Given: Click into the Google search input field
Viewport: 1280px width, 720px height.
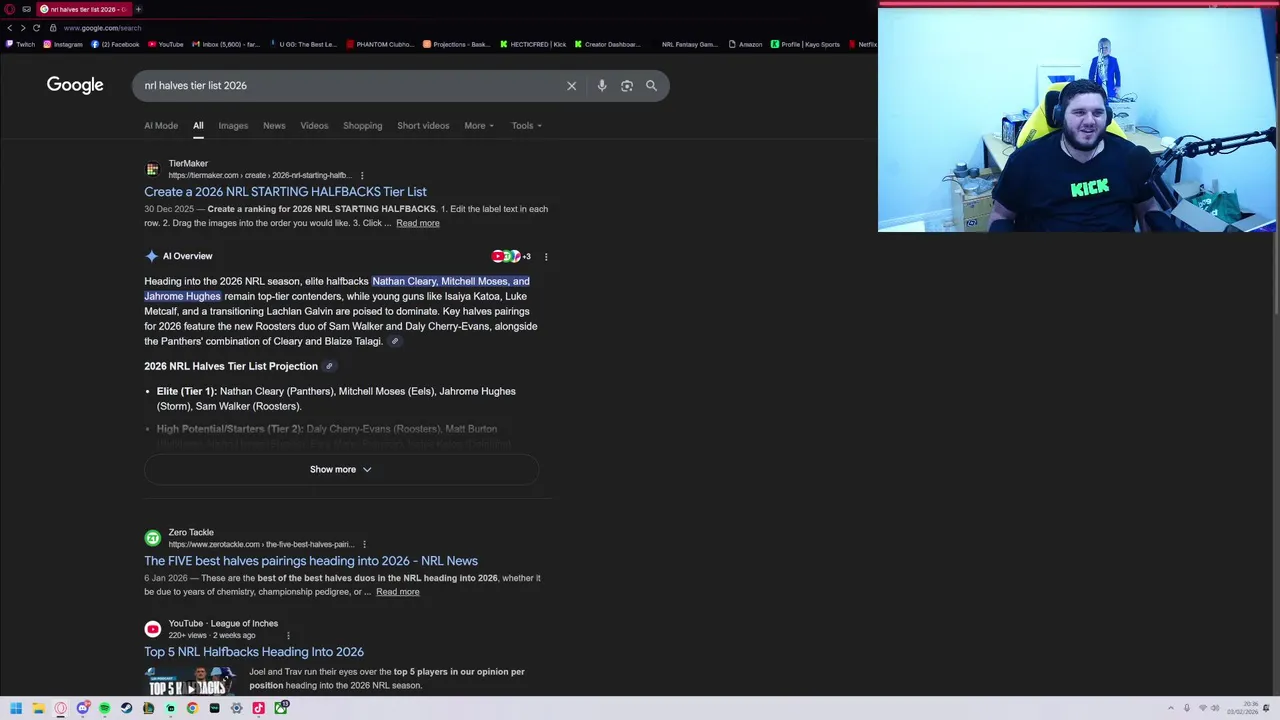Looking at the screenshot, I should [x=350, y=86].
